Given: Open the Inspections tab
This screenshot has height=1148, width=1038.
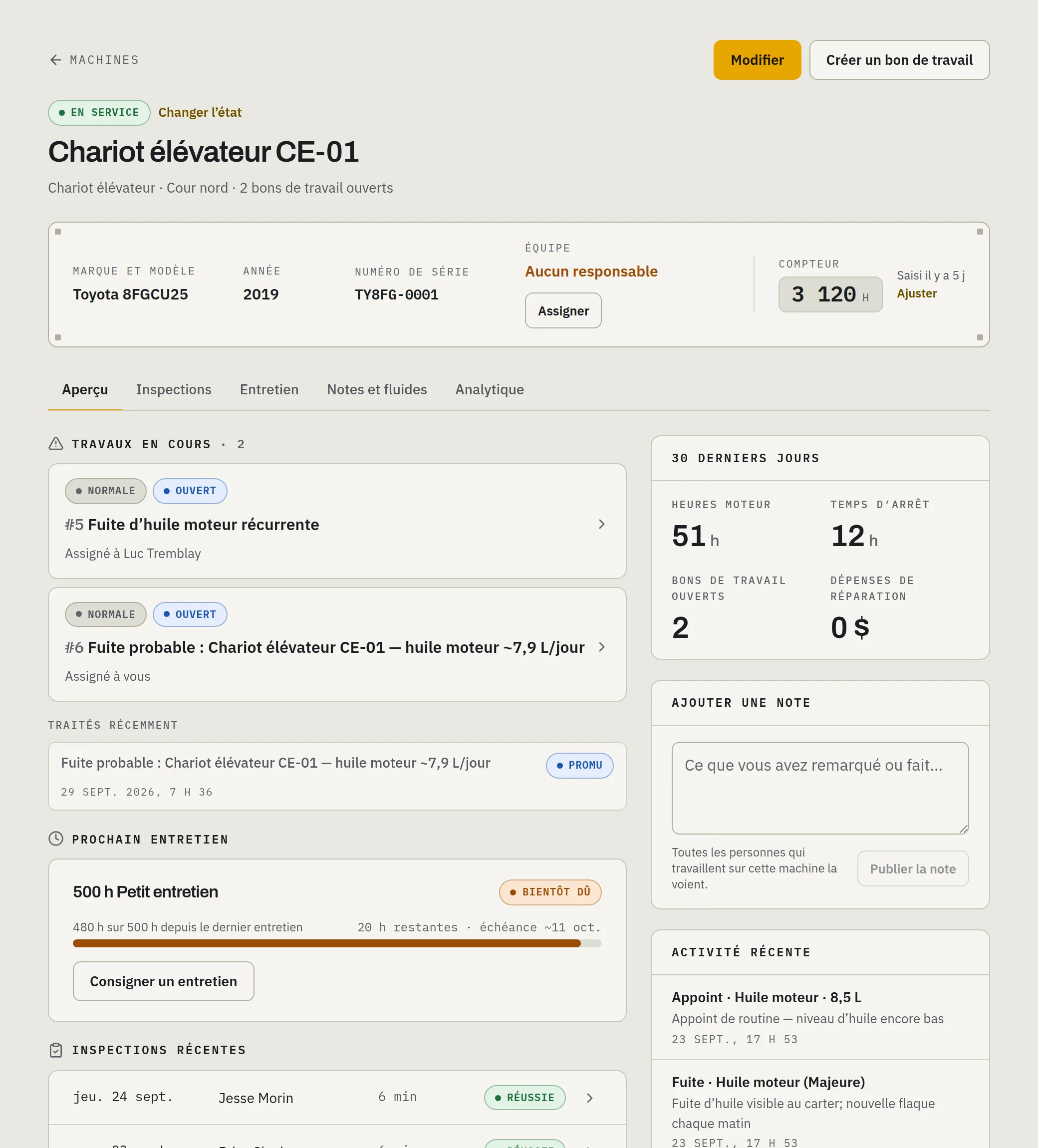Looking at the screenshot, I should 174,389.
